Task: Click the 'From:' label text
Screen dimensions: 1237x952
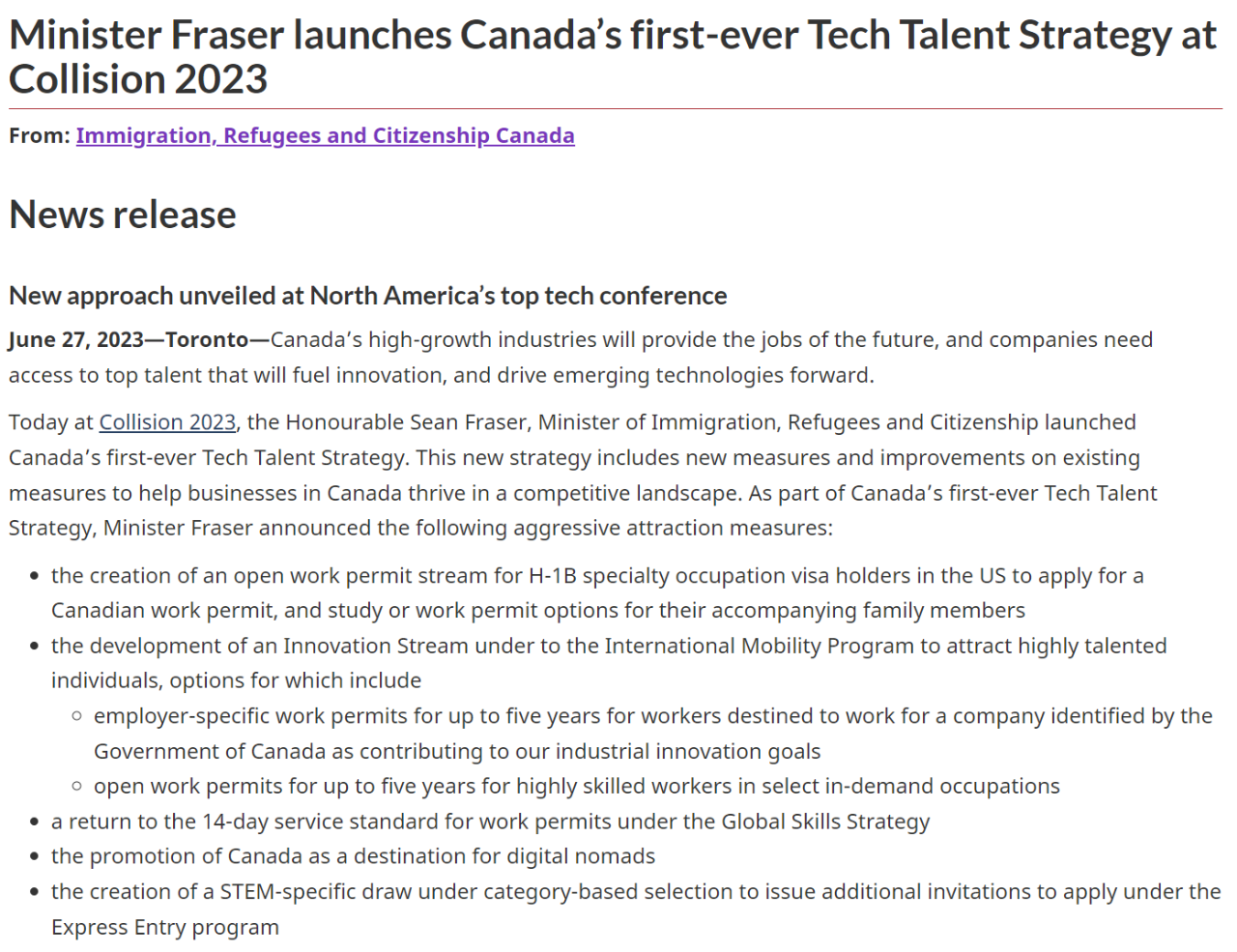Action: coord(39,136)
